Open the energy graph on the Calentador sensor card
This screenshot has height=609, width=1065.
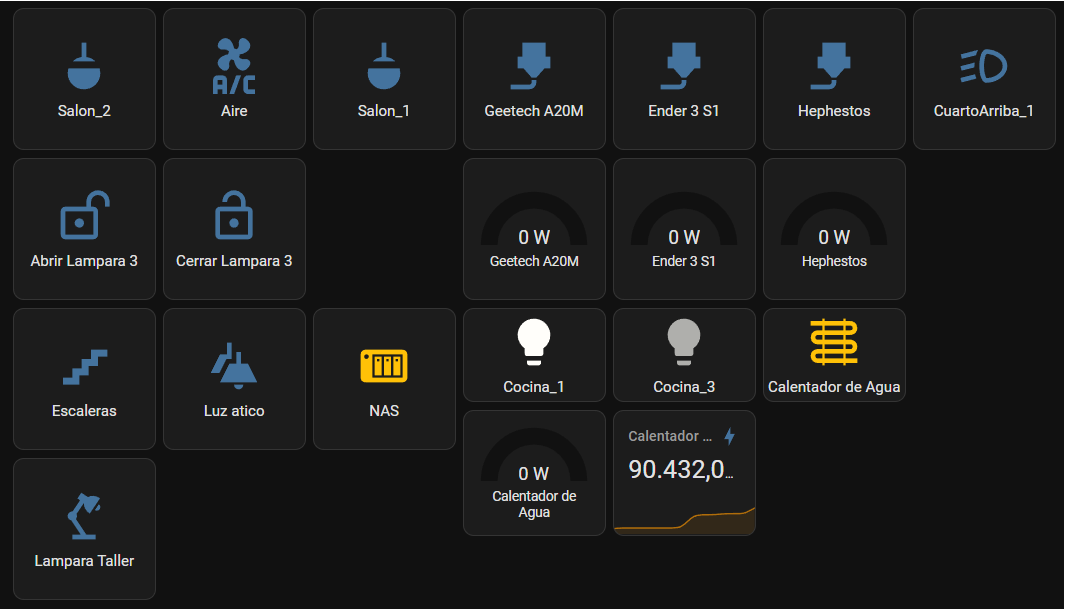[685, 520]
